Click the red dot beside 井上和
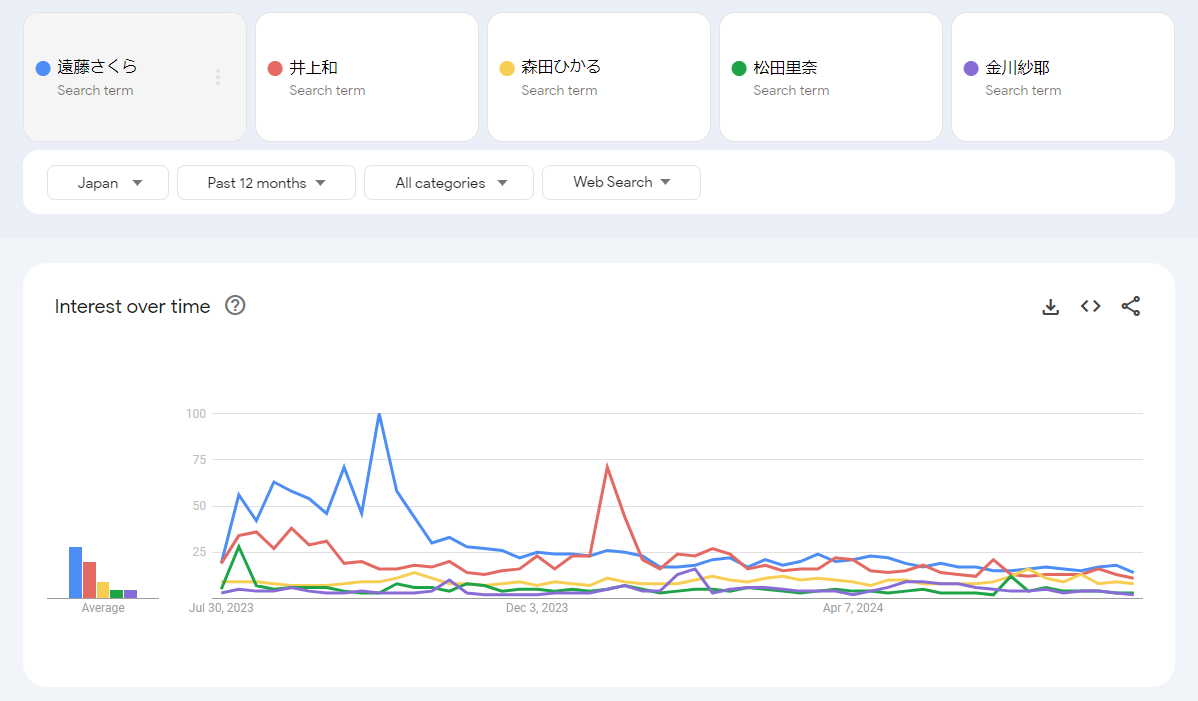1198x701 pixels. click(275, 68)
